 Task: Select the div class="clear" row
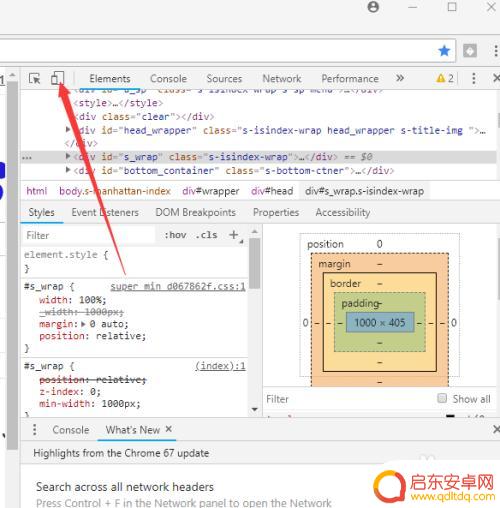pos(144,117)
